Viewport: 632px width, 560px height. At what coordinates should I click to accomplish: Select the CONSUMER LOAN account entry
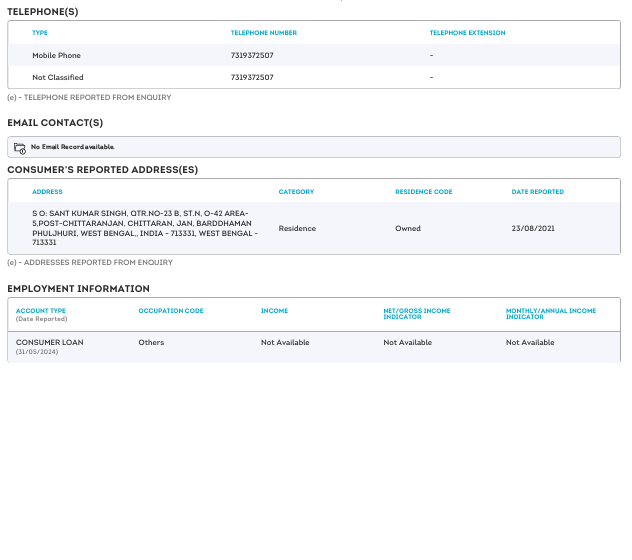pyautogui.click(x=50, y=342)
